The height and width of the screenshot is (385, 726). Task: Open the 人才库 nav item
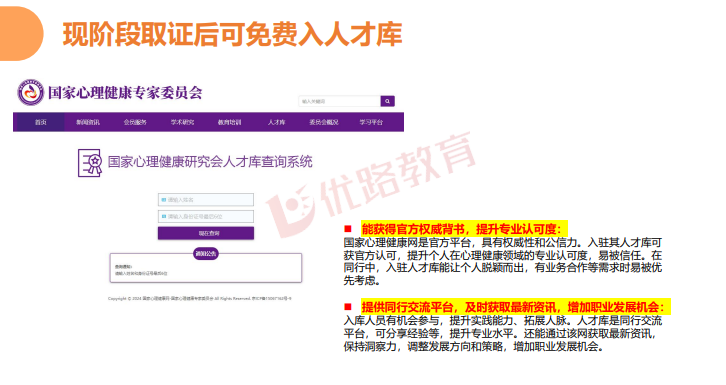coord(276,122)
